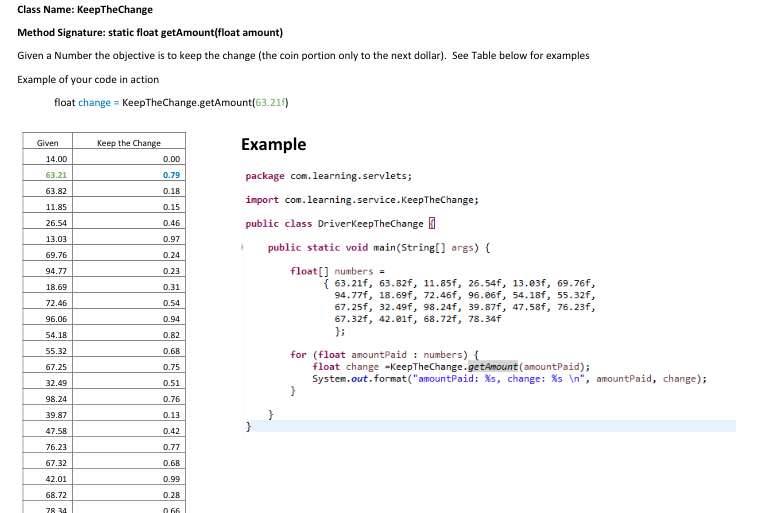The image size is (769, 513).
Task: Click the 11.85 table cell
Action: pyautogui.click(x=48, y=206)
